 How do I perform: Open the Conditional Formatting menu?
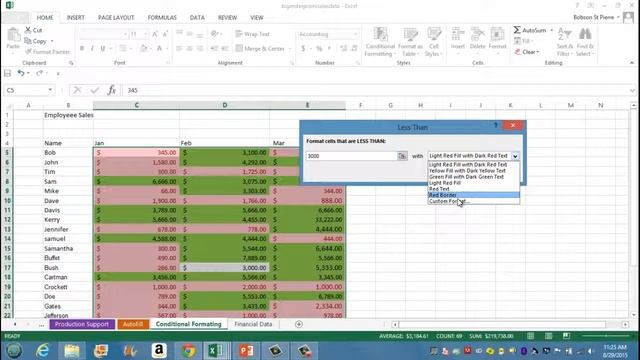click(380, 42)
